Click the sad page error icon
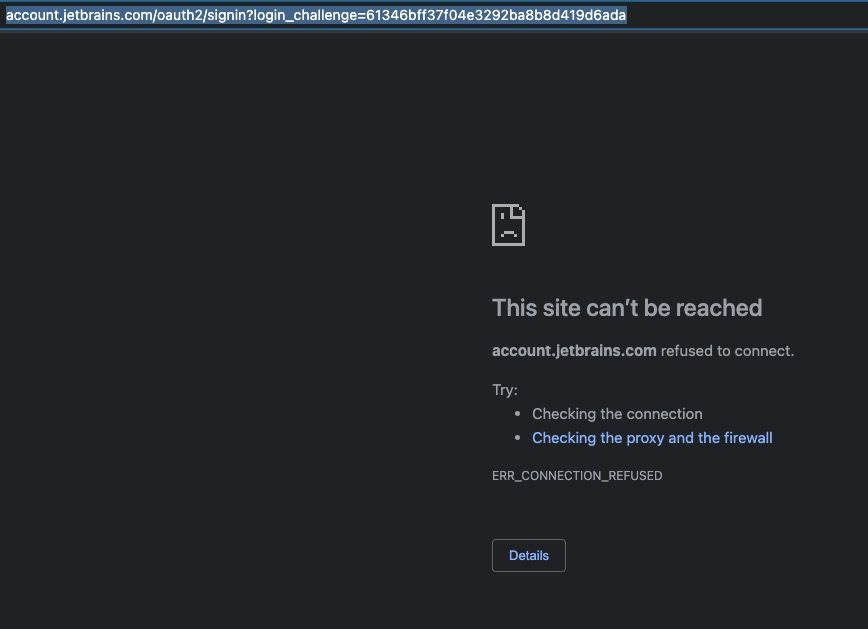 coord(508,225)
